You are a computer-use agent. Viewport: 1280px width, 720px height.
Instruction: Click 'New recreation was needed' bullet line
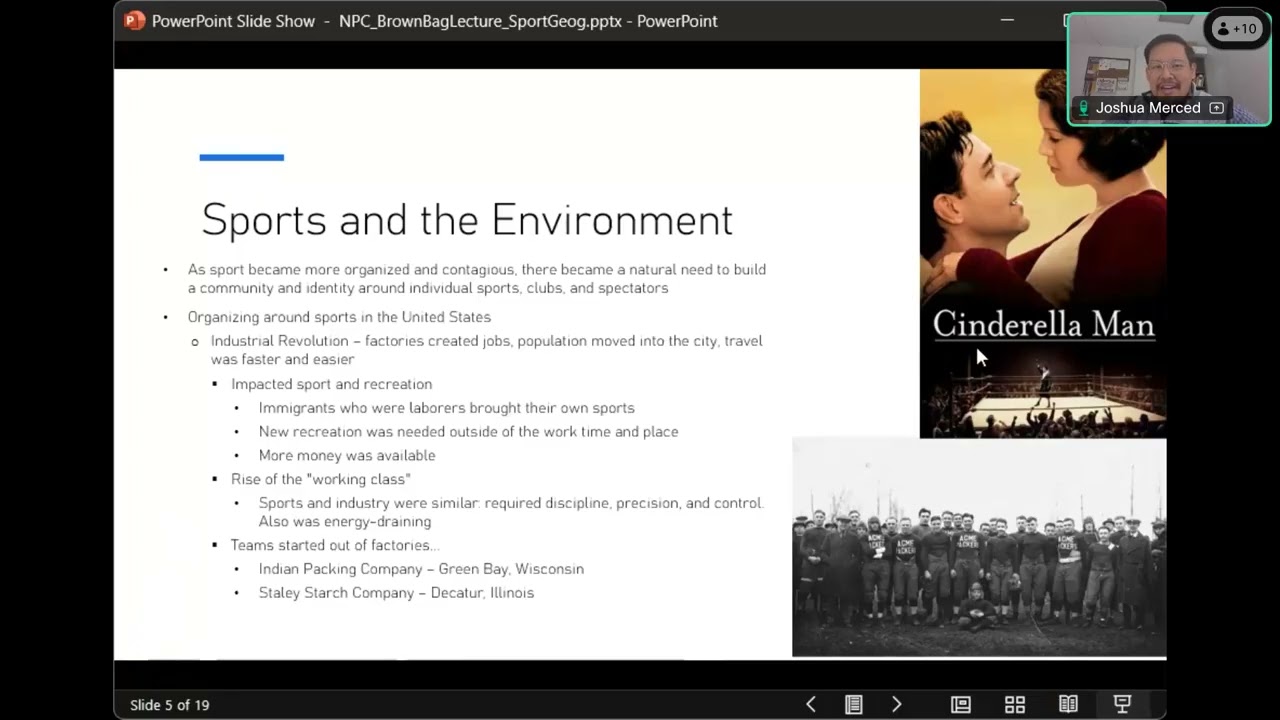pos(468,432)
